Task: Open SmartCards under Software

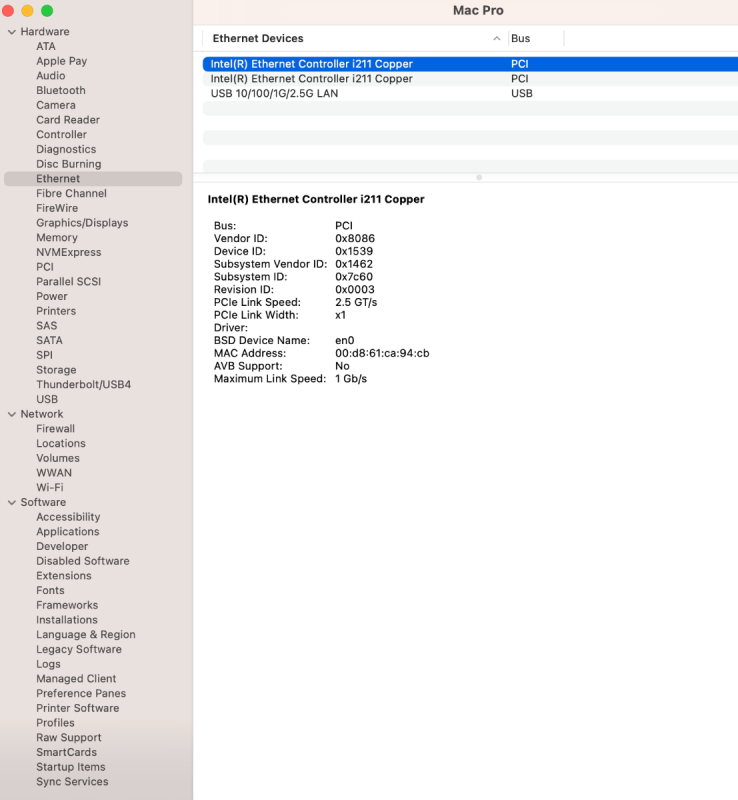Action: point(66,753)
